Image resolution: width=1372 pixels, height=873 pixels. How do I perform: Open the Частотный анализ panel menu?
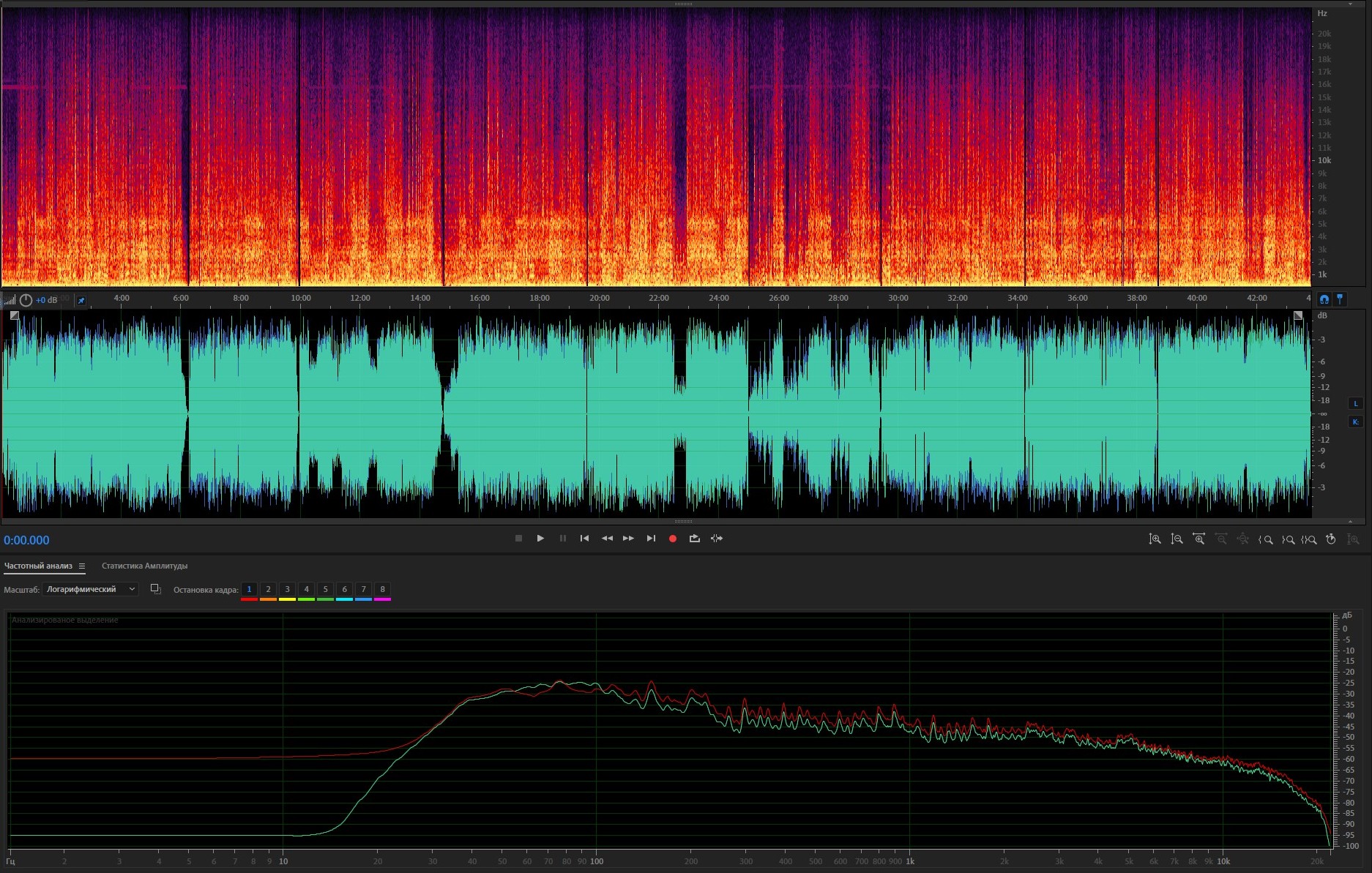pyautogui.click(x=82, y=566)
